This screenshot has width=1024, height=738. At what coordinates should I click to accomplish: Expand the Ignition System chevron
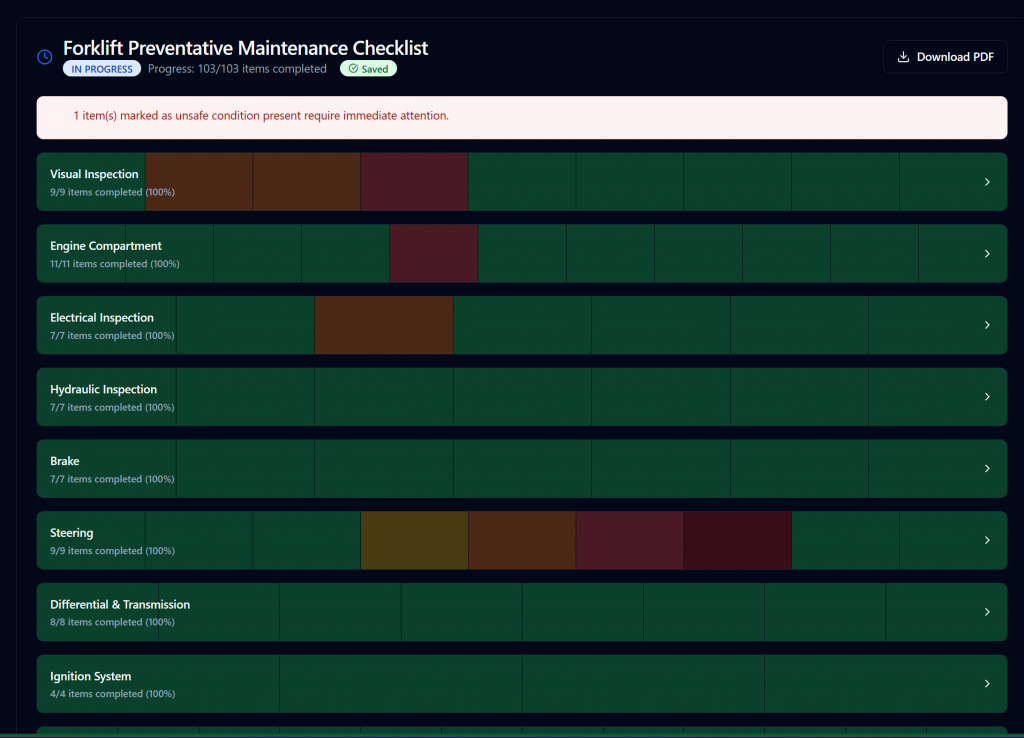click(987, 684)
